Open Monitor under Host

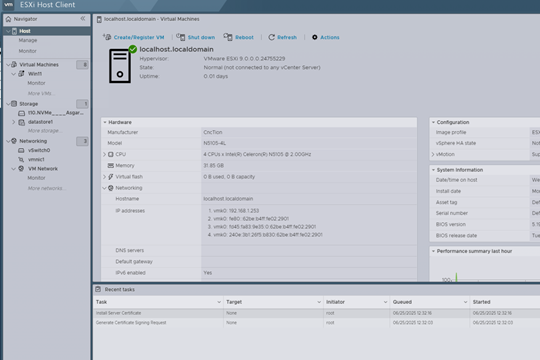pos(28,51)
